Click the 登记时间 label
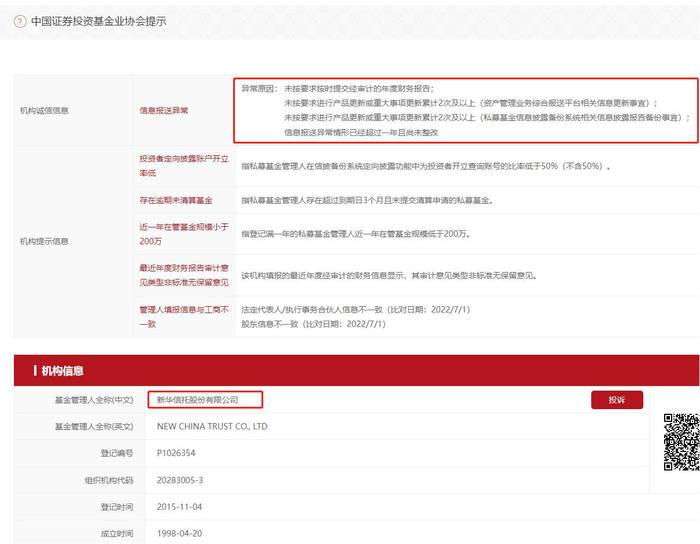 tap(117, 507)
